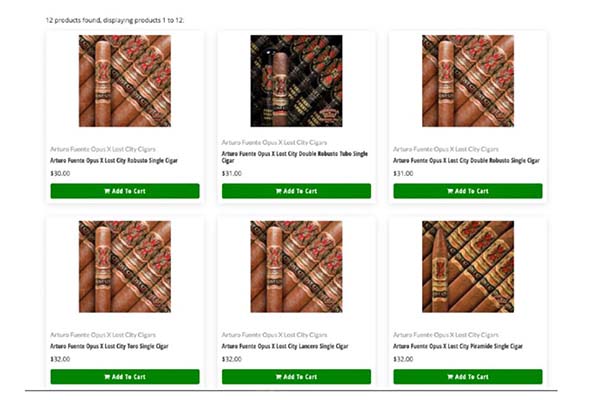Open Double Robusto Single Cigar title link

pos(466,161)
